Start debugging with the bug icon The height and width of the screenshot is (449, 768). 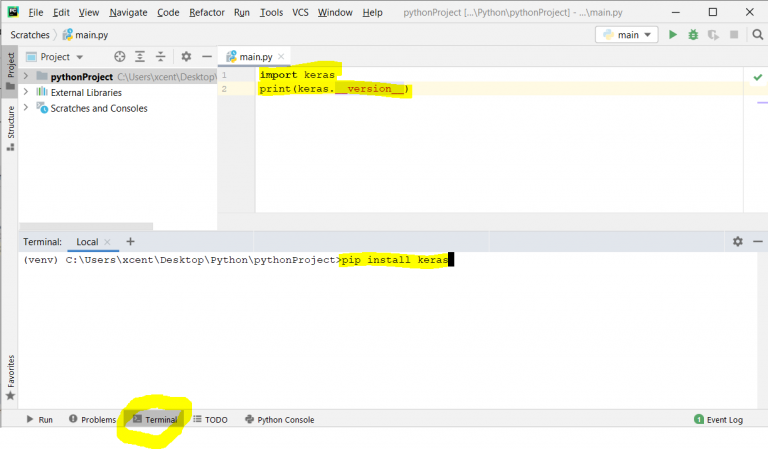[693, 35]
